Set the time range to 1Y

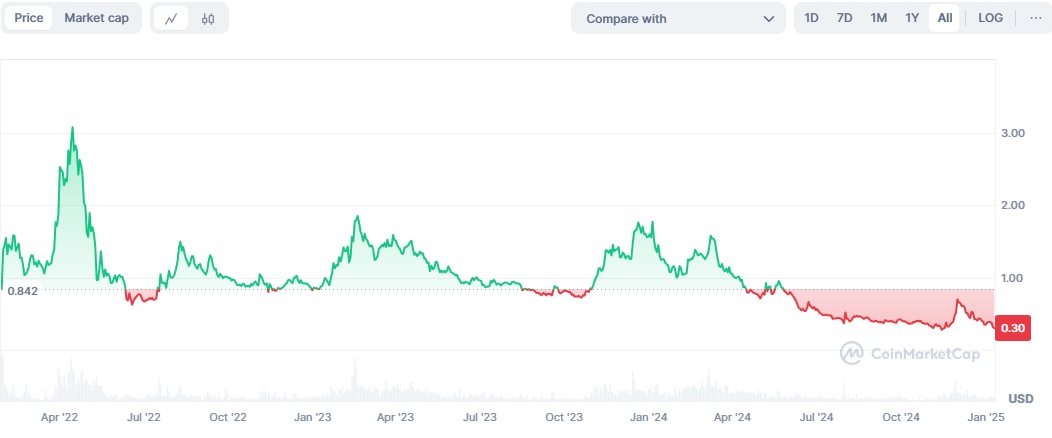(911, 18)
